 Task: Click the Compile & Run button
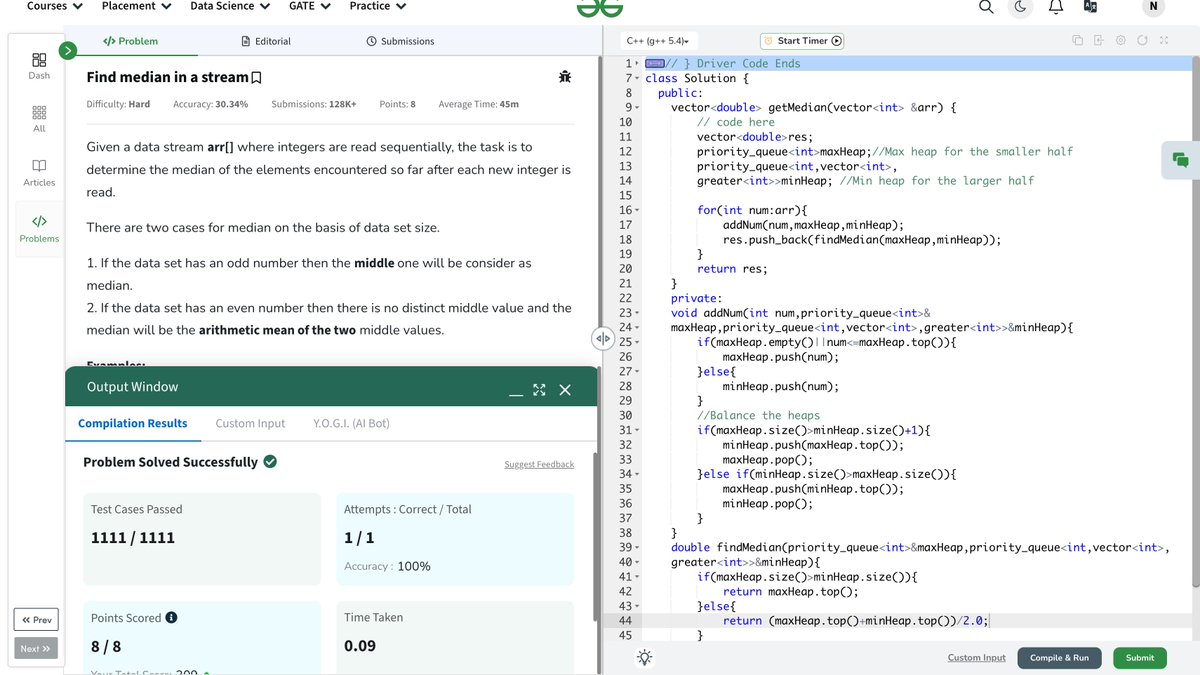pyautogui.click(x=1059, y=658)
